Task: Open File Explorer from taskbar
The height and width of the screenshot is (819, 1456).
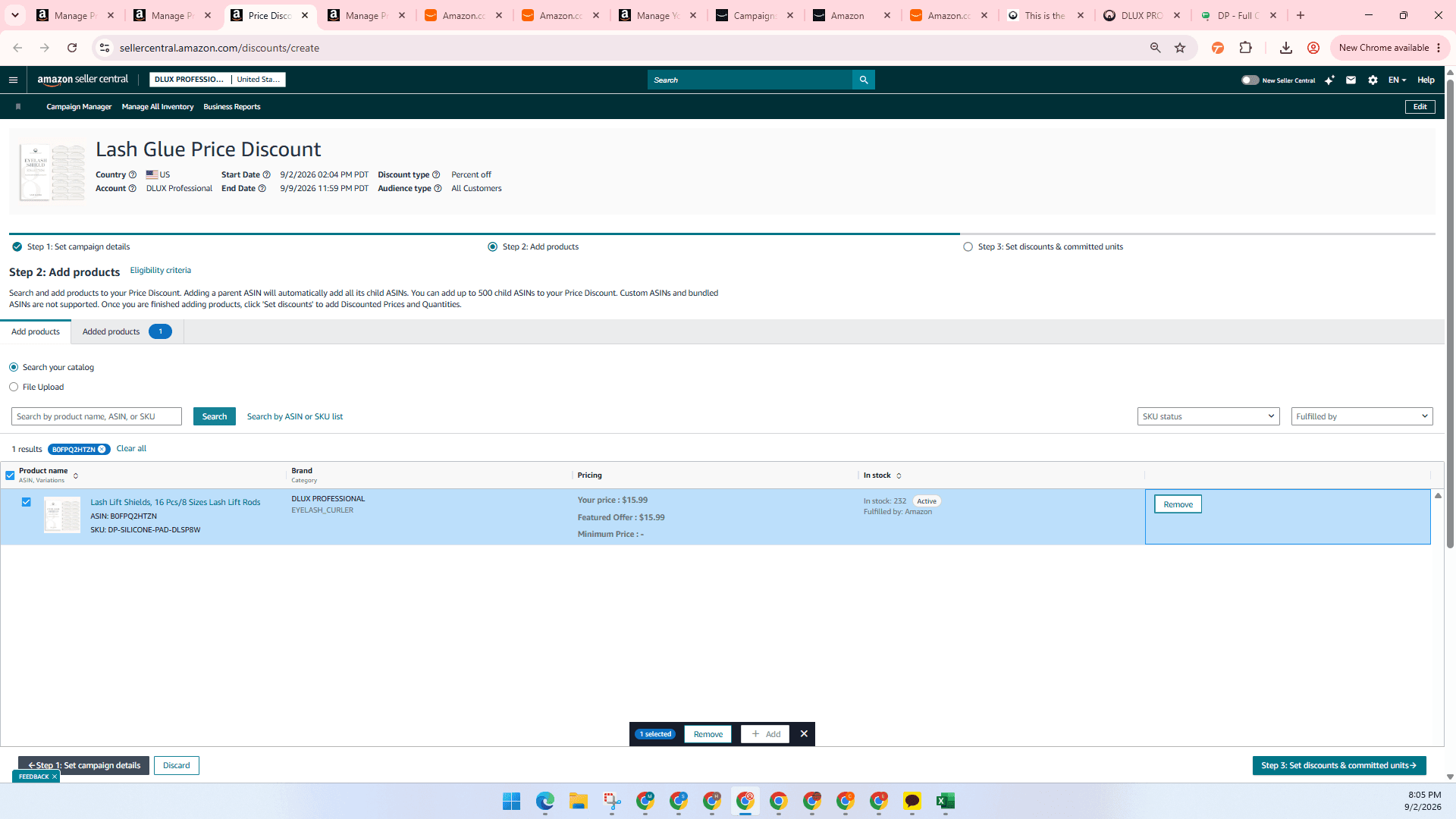Action: point(579,802)
